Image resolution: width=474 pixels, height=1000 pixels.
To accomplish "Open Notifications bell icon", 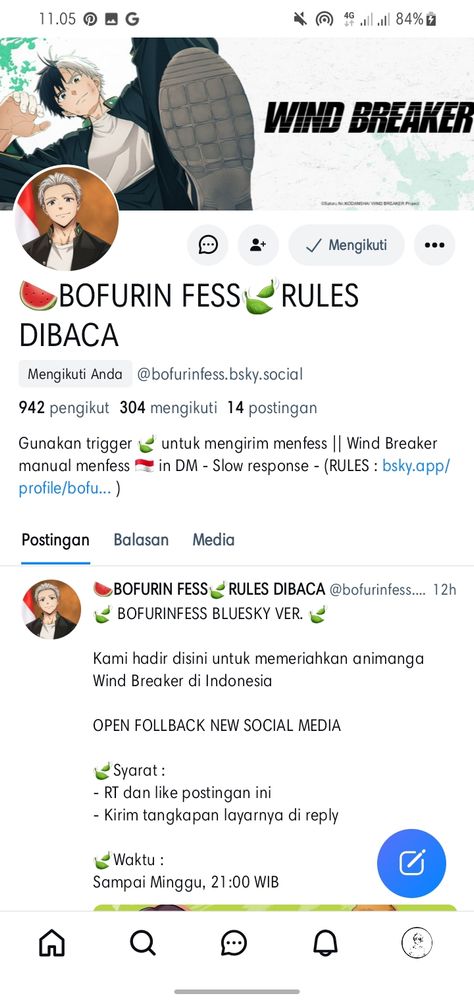I will (x=325, y=942).
